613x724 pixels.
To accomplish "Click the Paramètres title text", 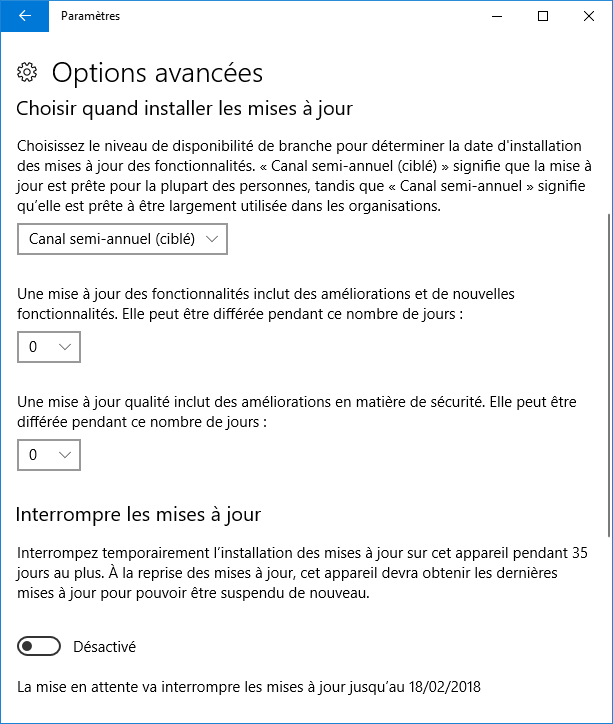I will coord(90,16).
